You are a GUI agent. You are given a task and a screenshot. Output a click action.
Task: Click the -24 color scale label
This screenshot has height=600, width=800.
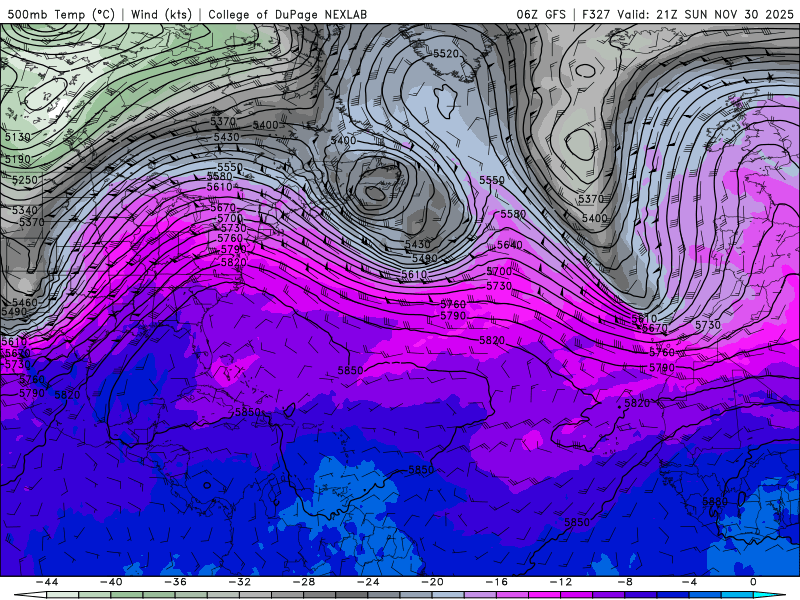click(368, 582)
